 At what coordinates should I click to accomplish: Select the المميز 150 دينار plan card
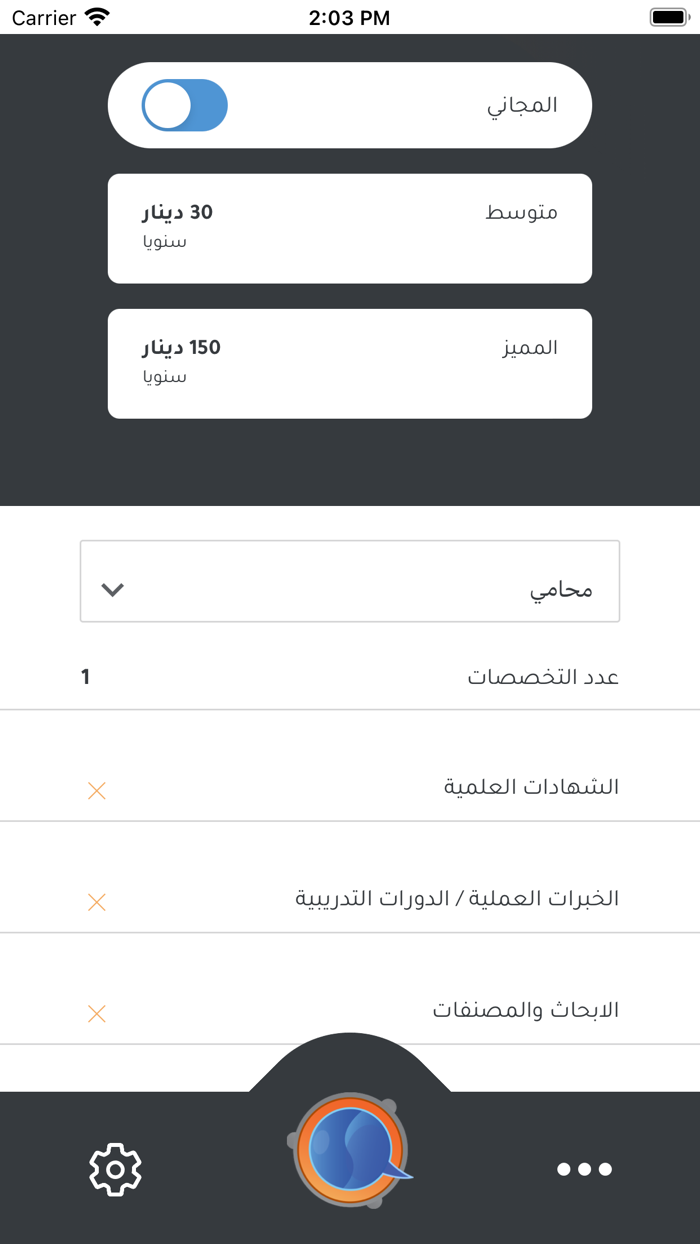(349, 363)
